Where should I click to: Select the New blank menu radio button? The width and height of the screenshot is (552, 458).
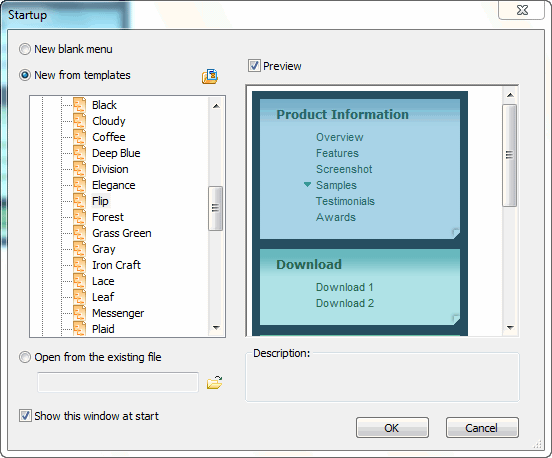pos(25,49)
